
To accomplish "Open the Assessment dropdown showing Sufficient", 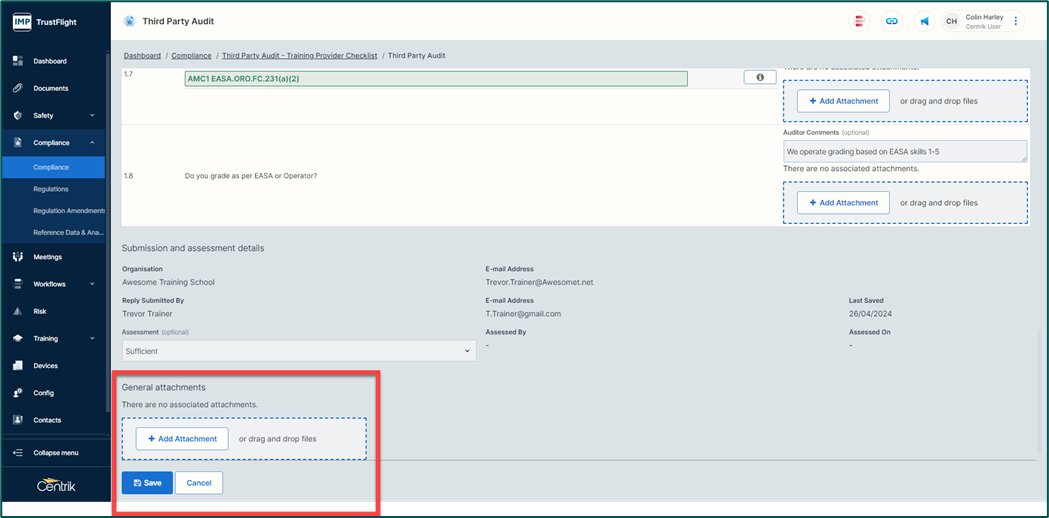I will (298, 351).
